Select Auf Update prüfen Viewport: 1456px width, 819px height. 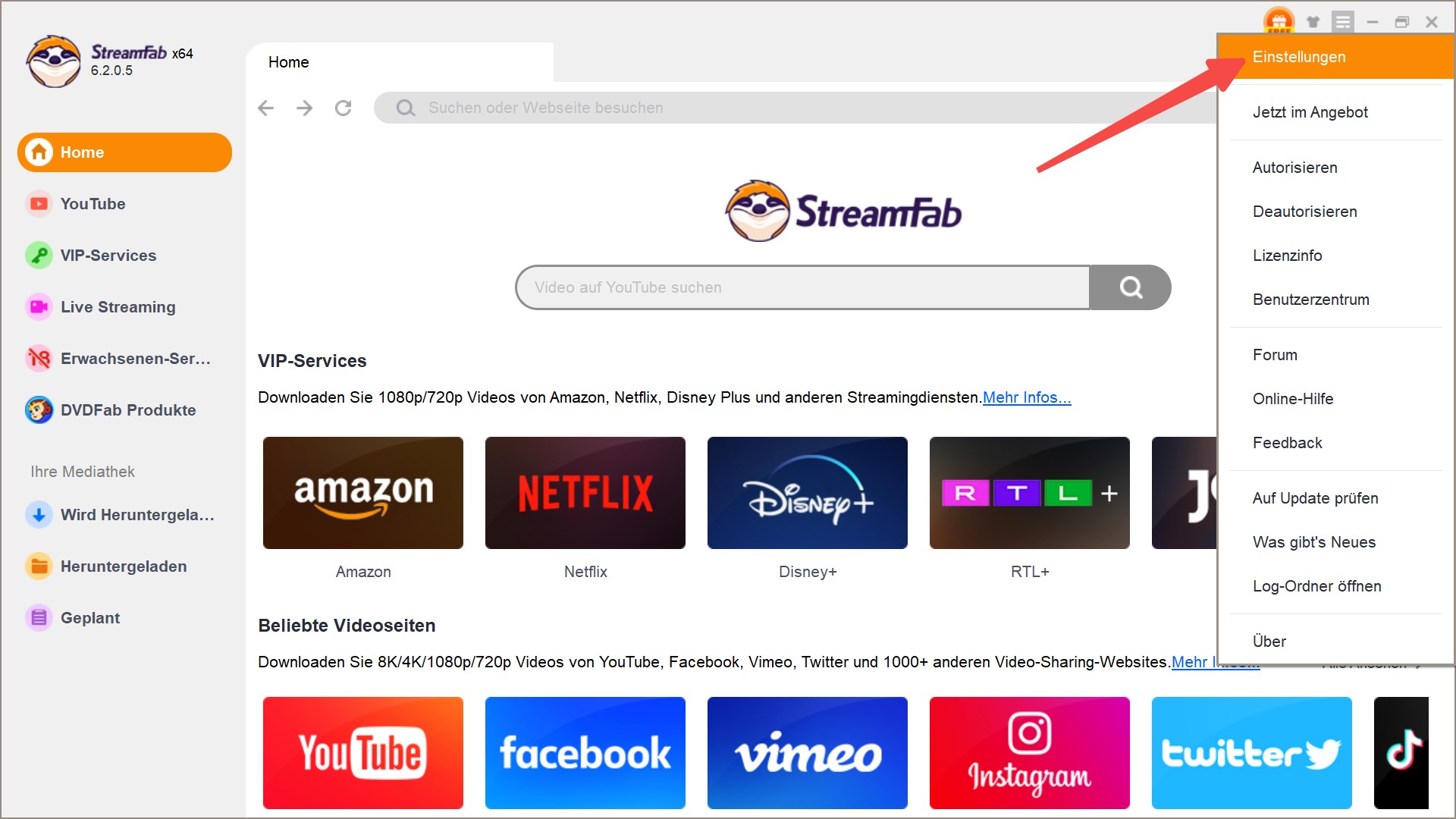coord(1336,498)
